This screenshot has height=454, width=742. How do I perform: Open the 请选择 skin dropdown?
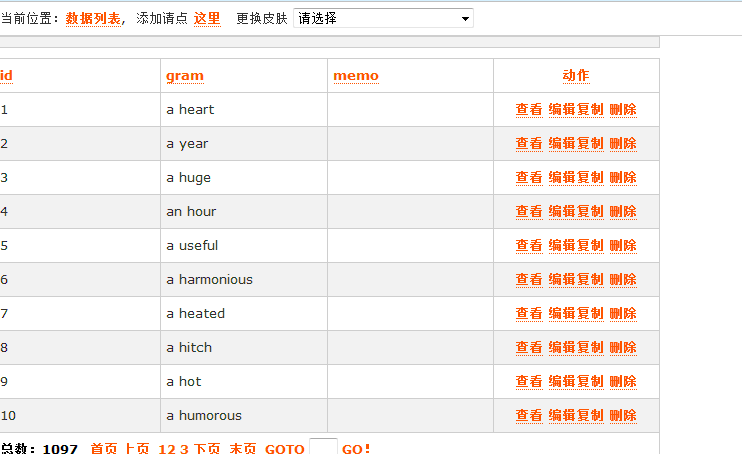(383, 18)
